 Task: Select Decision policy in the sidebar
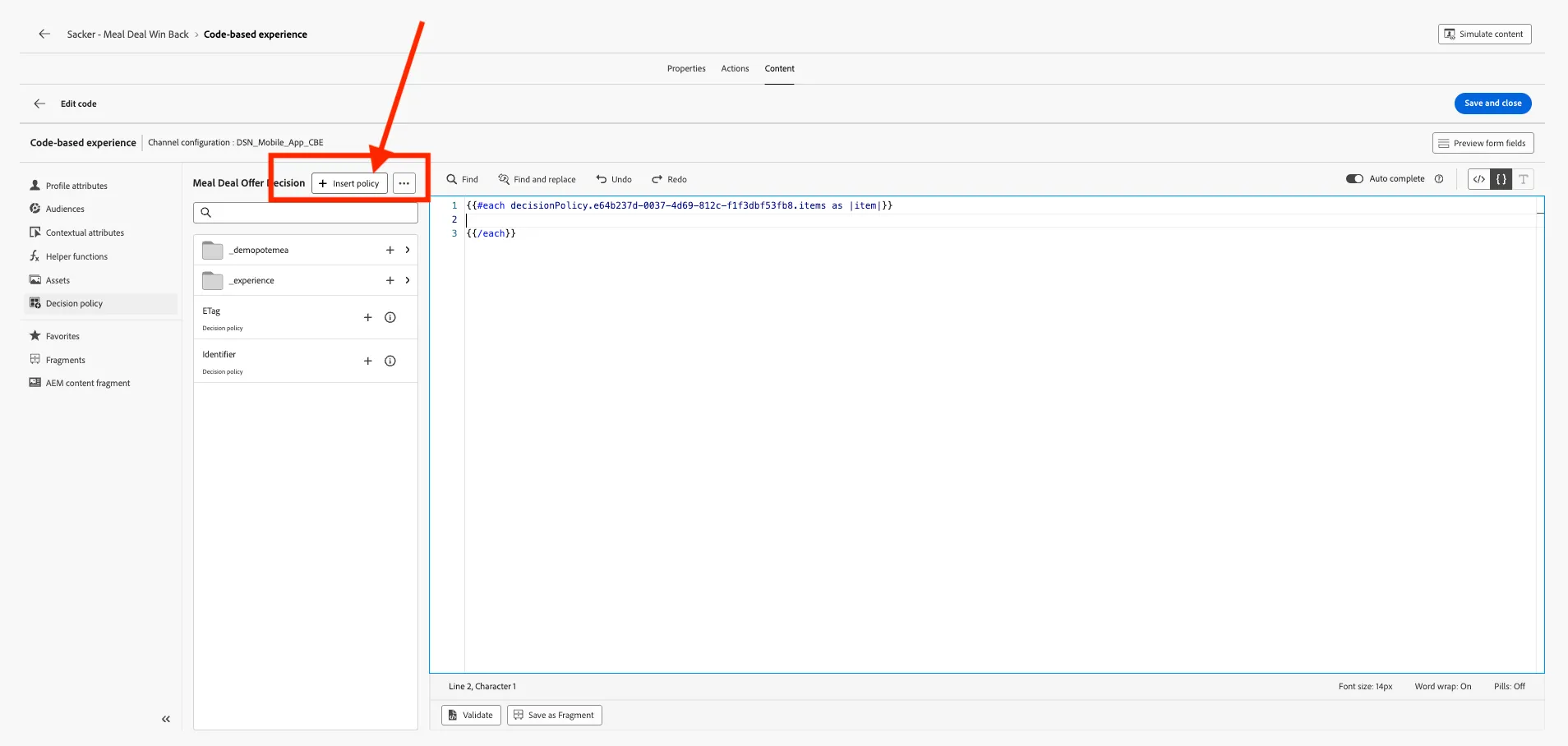pyautogui.click(x=102, y=303)
